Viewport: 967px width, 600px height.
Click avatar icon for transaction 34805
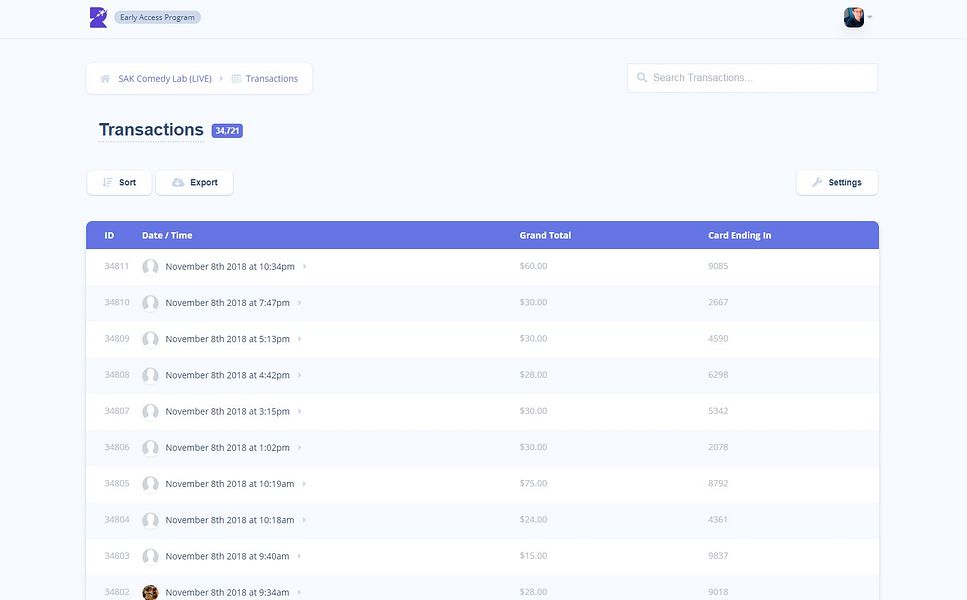pos(150,484)
